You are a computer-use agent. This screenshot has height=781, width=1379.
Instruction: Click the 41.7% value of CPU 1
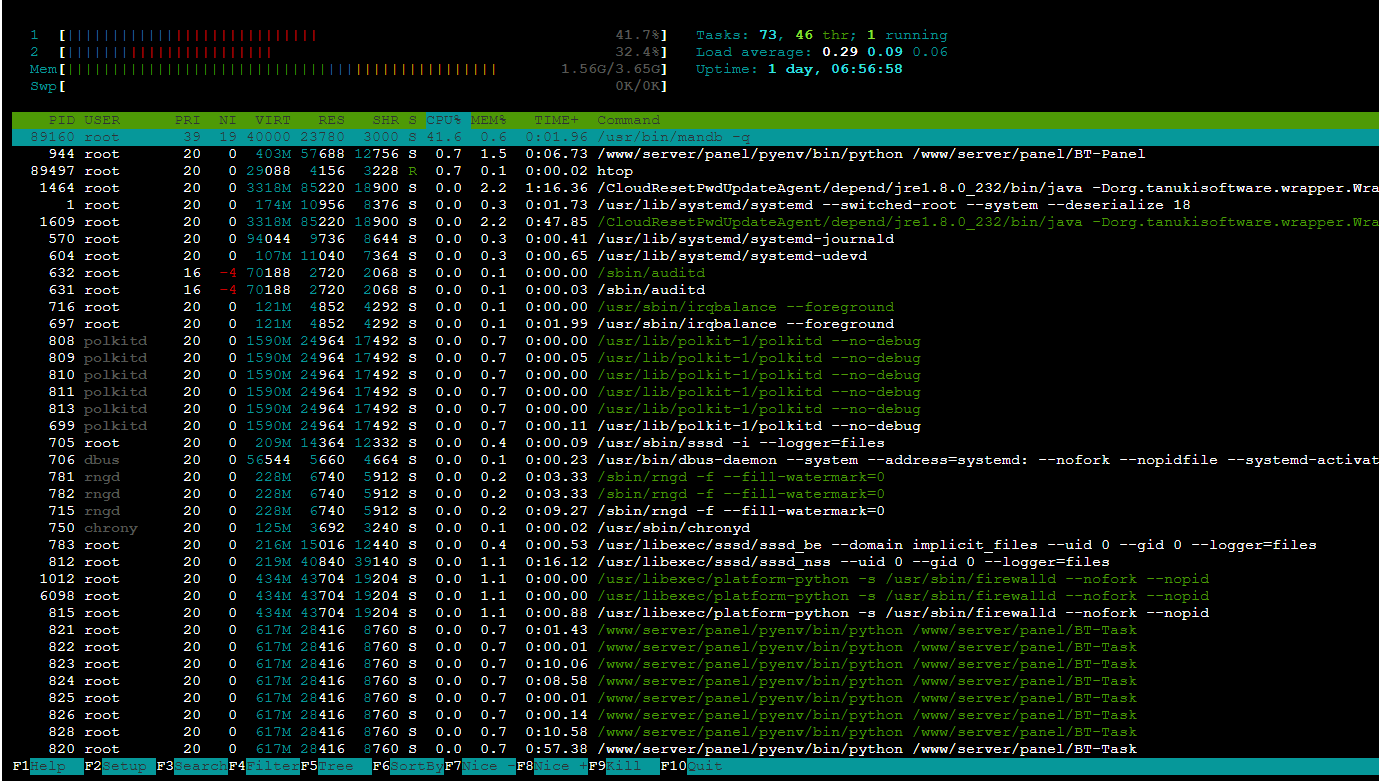coord(638,35)
